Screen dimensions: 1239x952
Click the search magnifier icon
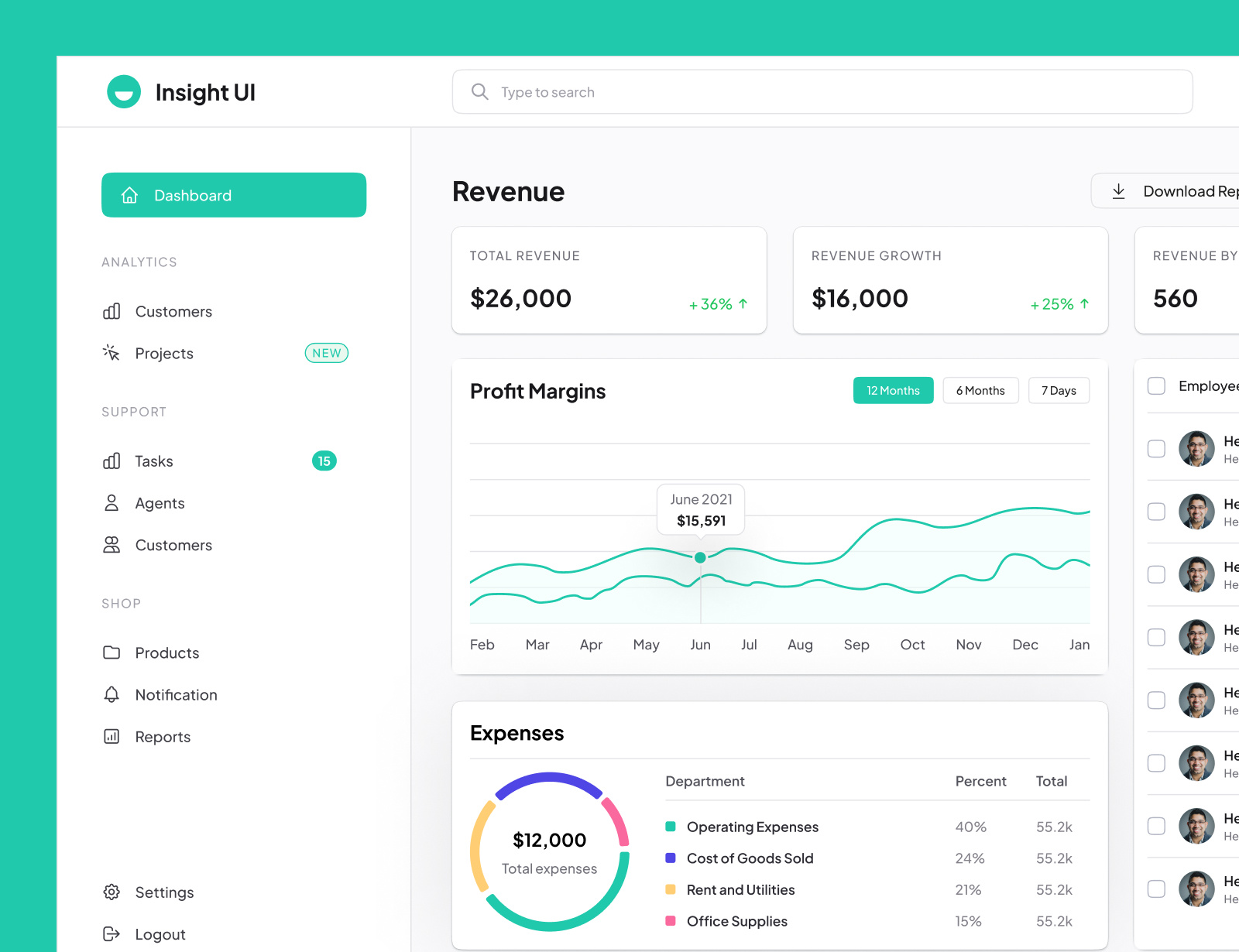pos(480,91)
